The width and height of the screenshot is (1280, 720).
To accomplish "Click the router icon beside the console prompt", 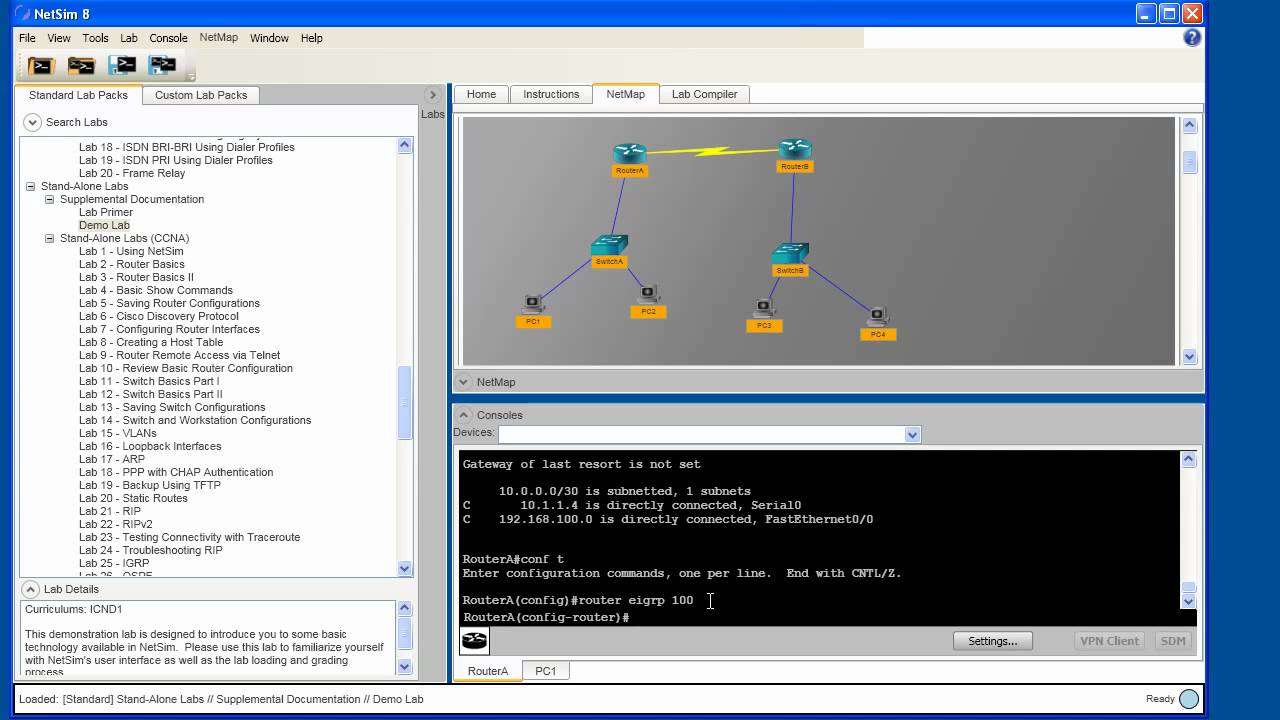I will 475,641.
